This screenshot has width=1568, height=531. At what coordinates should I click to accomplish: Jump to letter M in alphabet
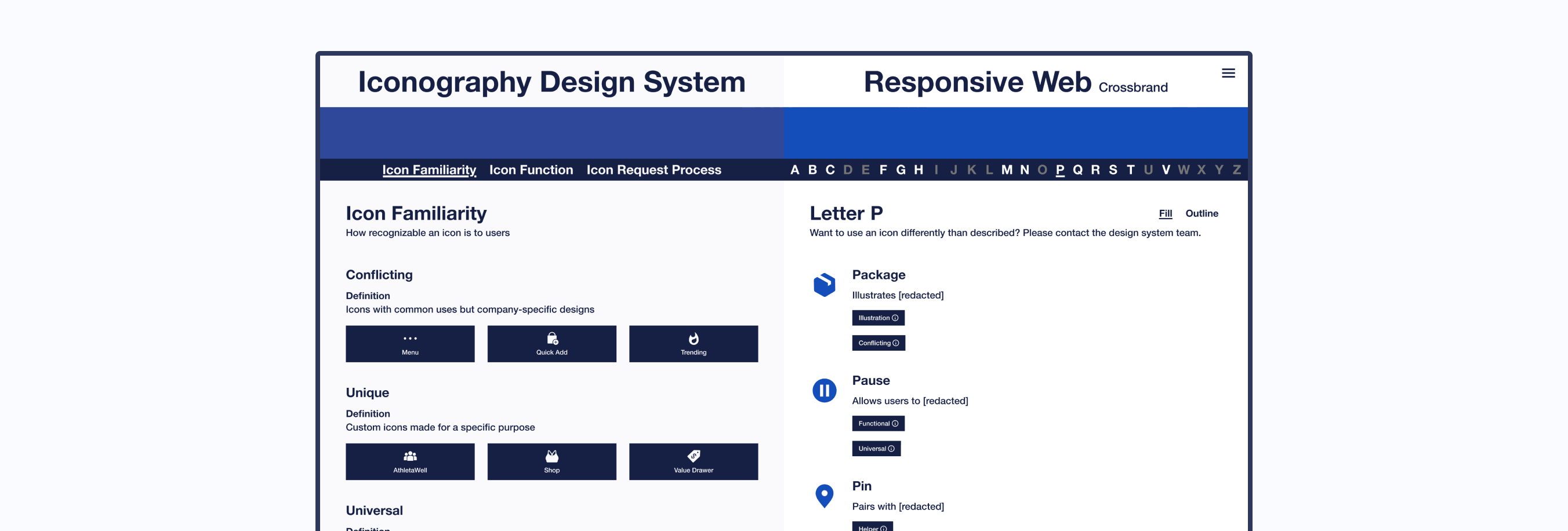coord(1007,170)
